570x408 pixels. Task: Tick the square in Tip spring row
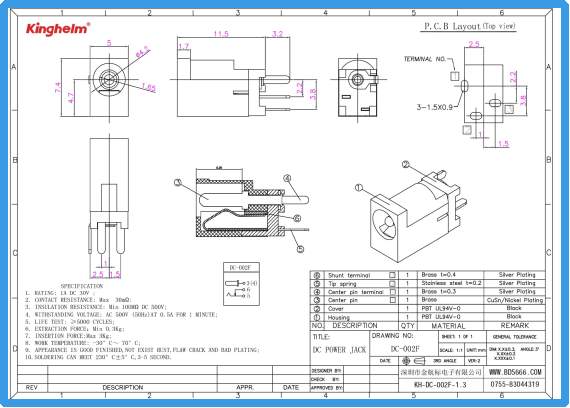coord(392,283)
